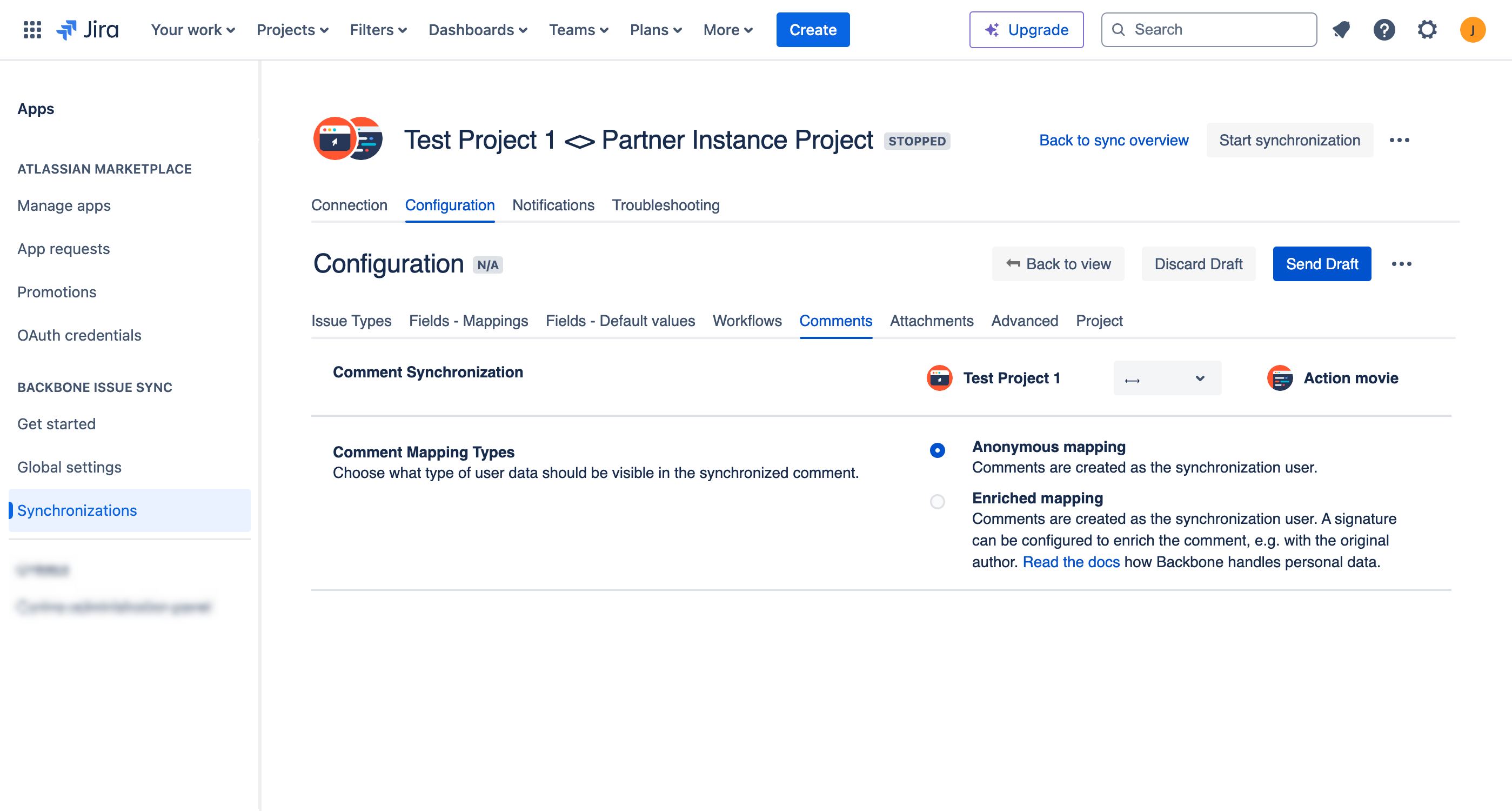Click the Test Project 1 project icon
The image size is (1512, 811).
tap(939, 377)
